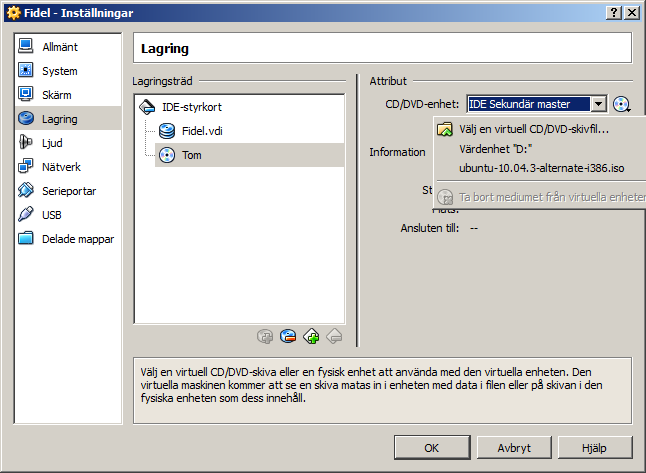
Task: Select the empty Tom disc drive
Action: pos(191,155)
